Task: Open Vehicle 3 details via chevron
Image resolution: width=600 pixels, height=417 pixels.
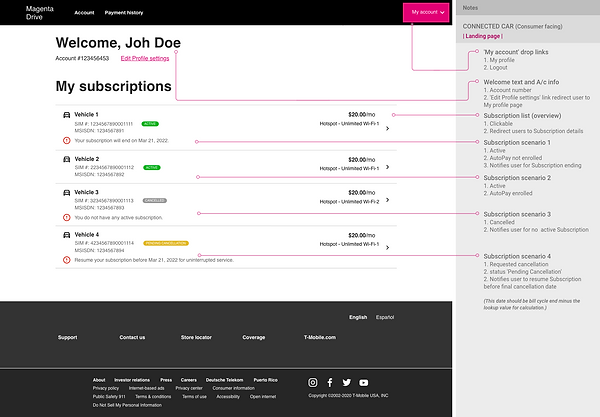Action: [x=388, y=200]
